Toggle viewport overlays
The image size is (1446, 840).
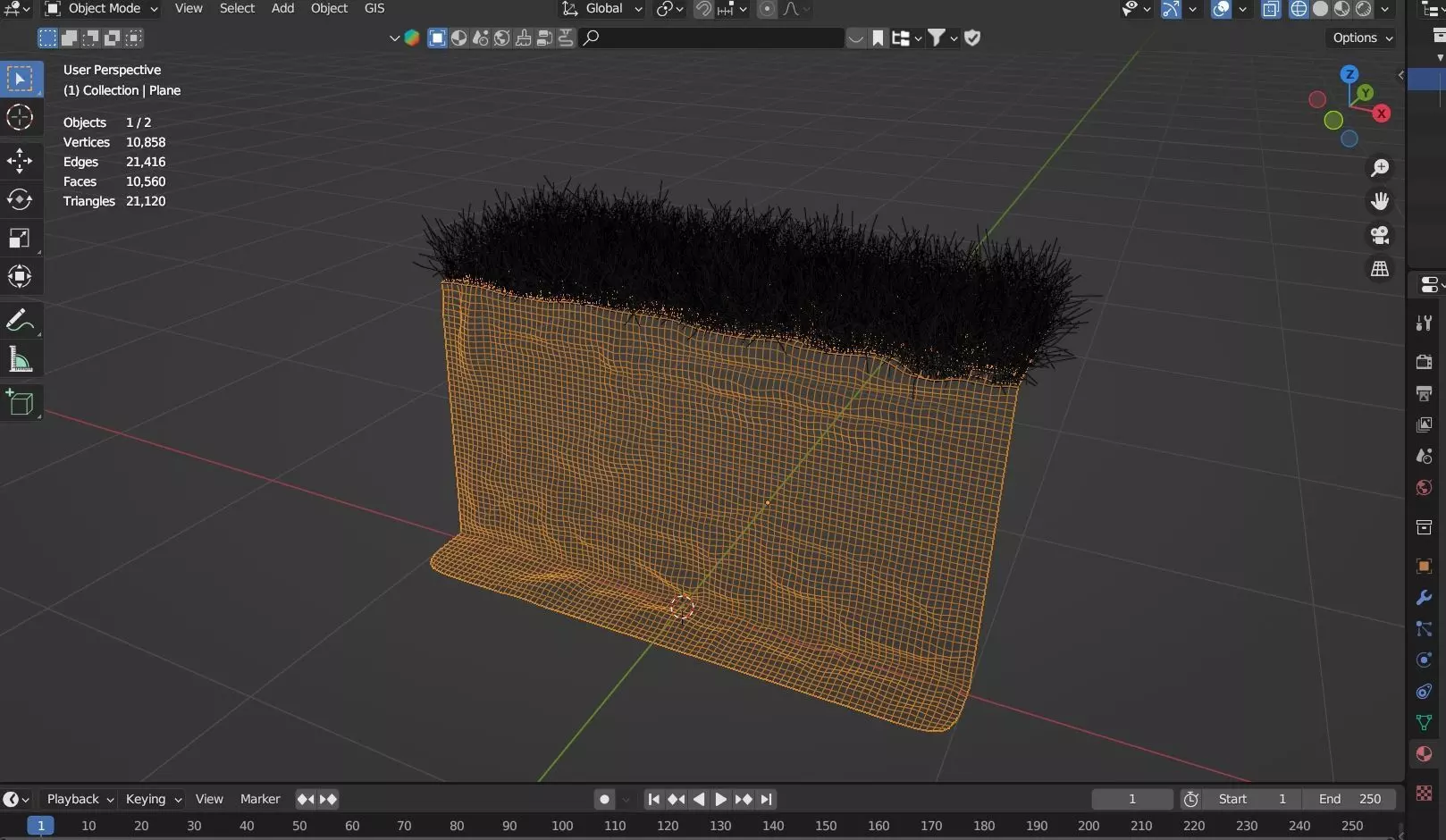(x=1221, y=9)
